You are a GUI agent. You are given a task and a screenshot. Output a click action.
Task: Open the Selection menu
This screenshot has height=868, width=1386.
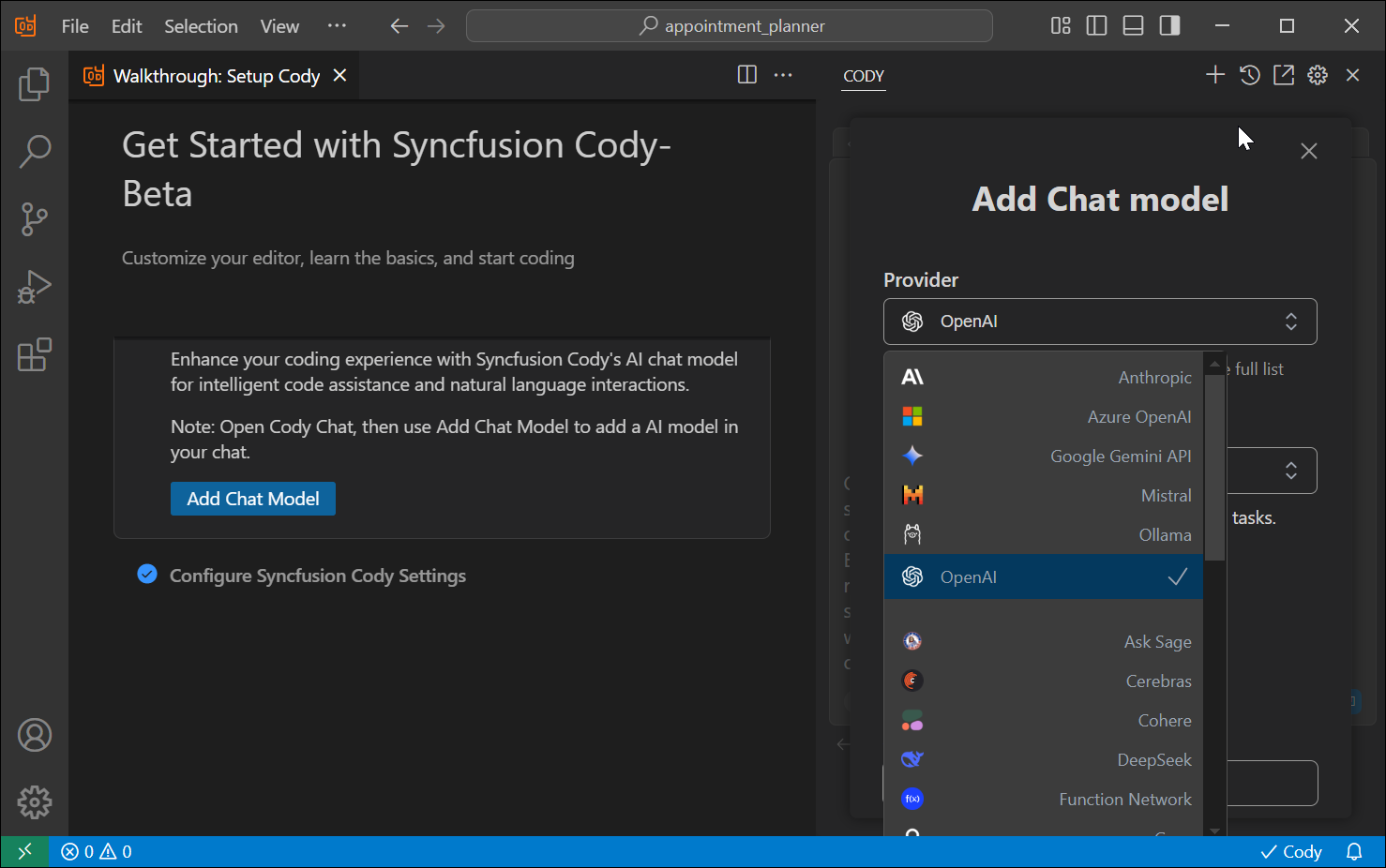[x=201, y=26]
